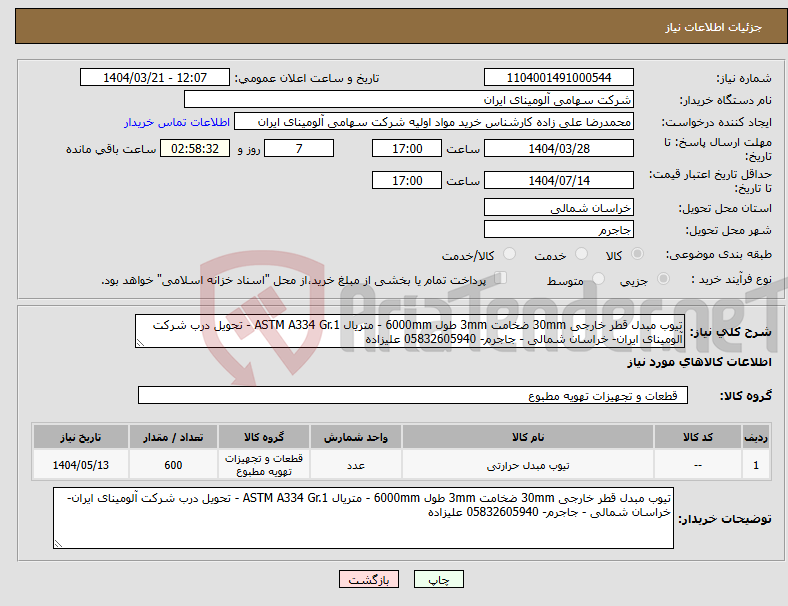Click the واحد شمارش column header

[x=356, y=437]
